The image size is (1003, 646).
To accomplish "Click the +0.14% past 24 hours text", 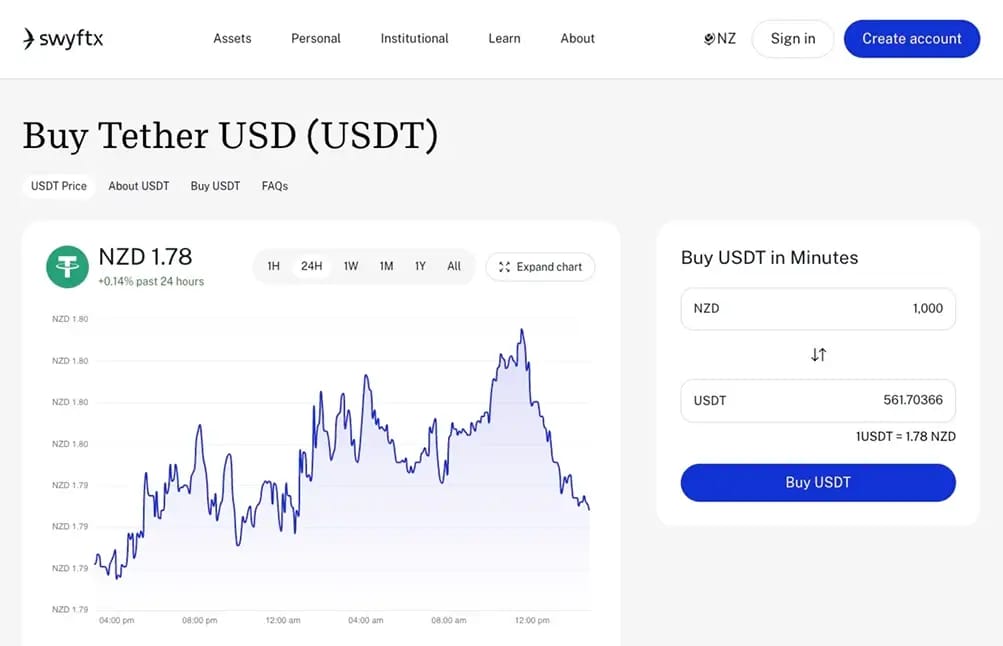I will click(x=151, y=281).
